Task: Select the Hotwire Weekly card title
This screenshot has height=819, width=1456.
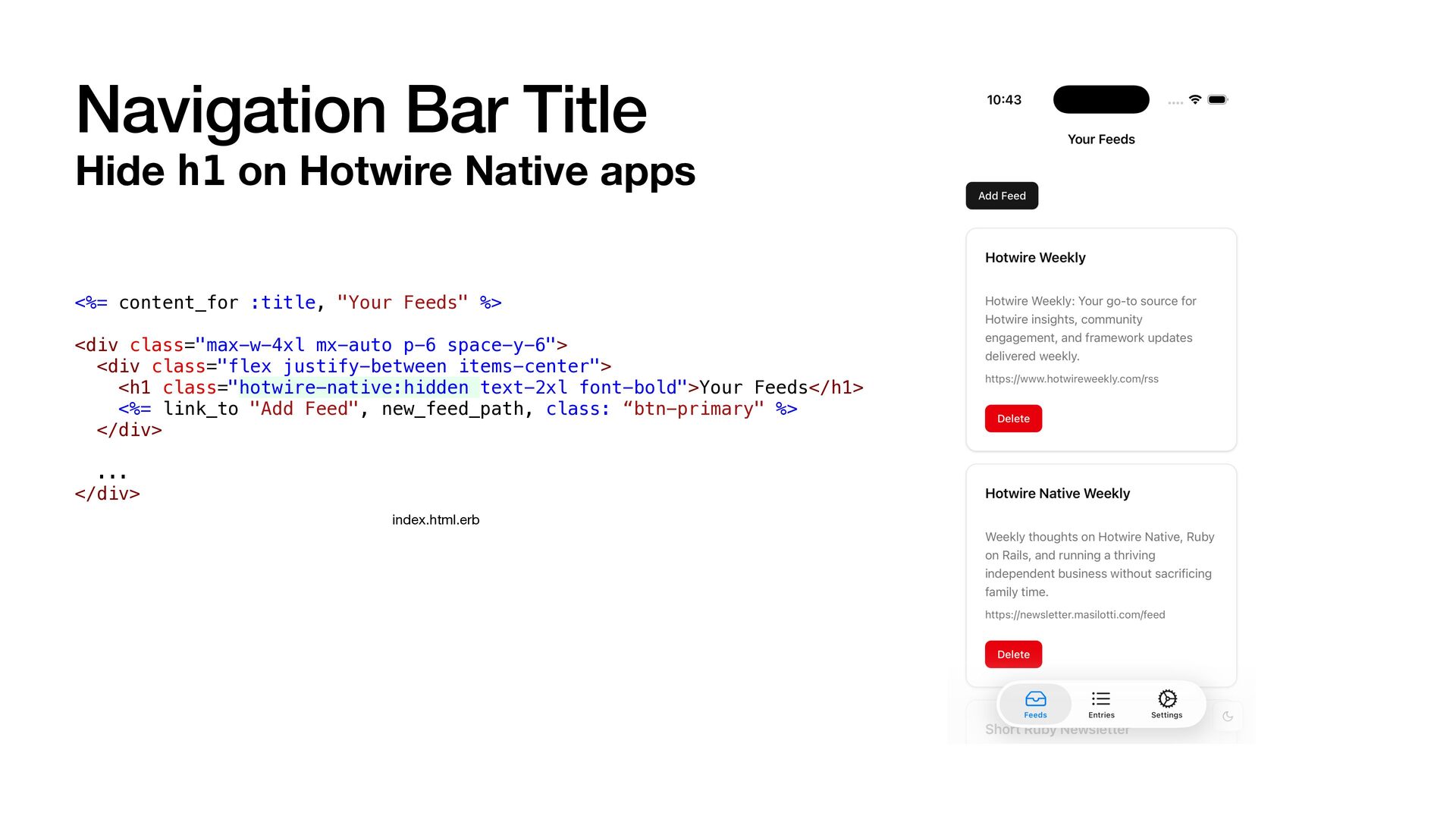Action: click(x=1035, y=258)
